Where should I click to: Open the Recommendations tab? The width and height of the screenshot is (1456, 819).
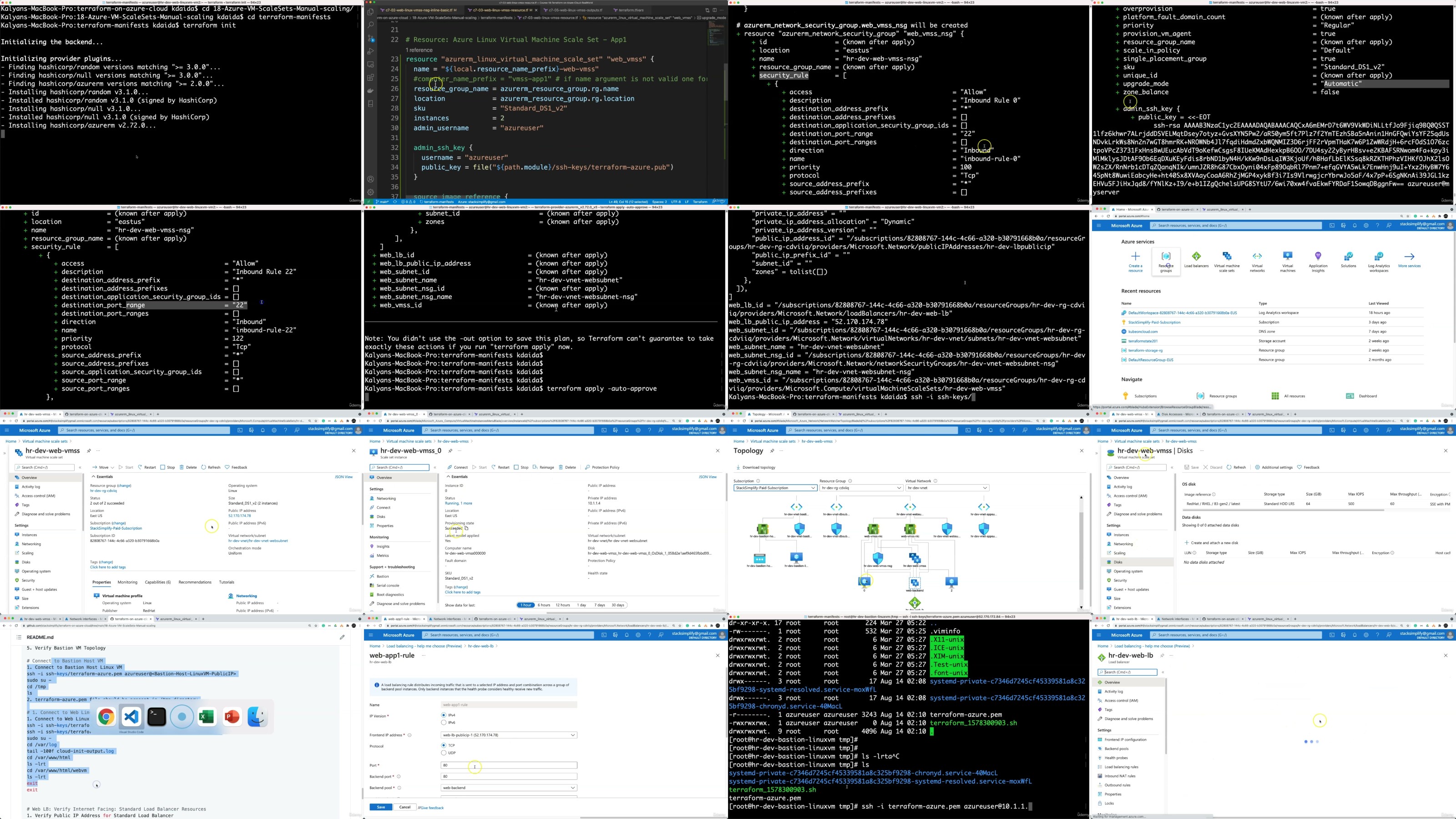[x=194, y=582]
